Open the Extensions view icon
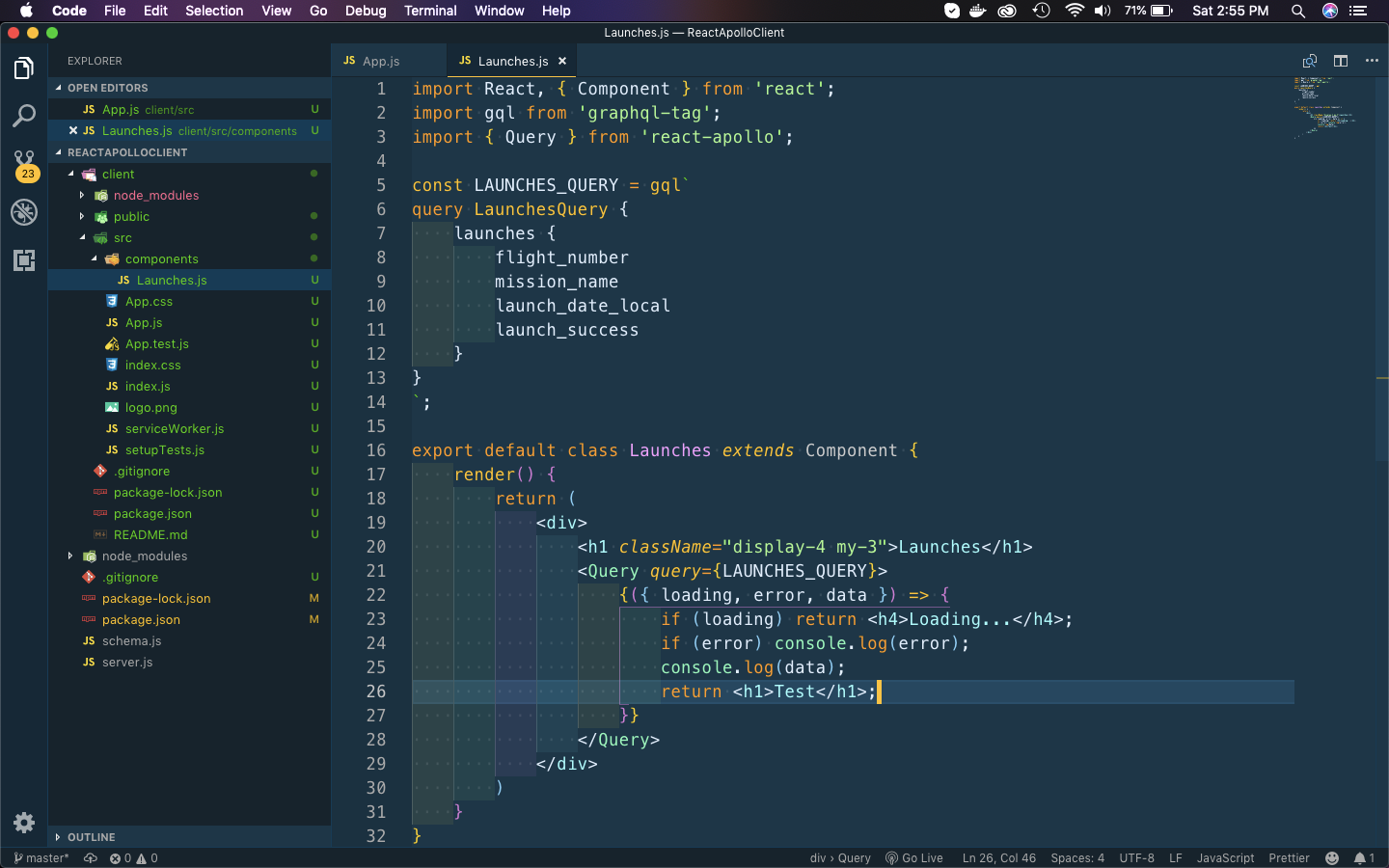Screen dimensions: 1389x868 (x=24, y=260)
